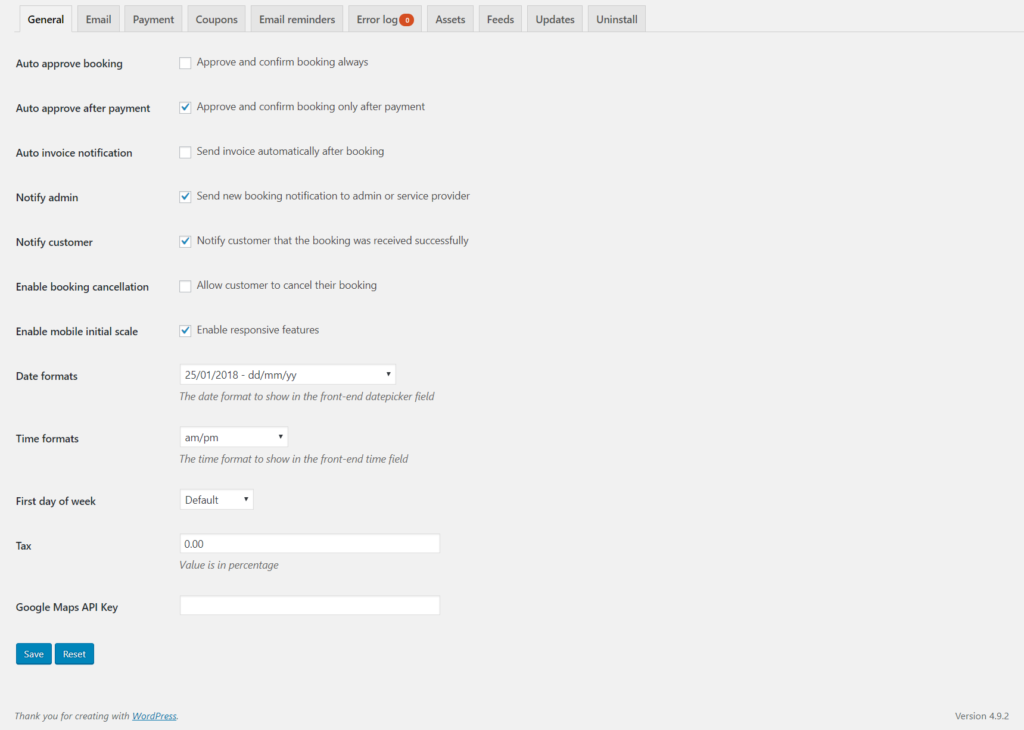Image resolution: width=1024 pixels, height=730 pixels.
Task: Allow customers to cancel their booking
Action: pyautogui.click(x=185, y=285)
